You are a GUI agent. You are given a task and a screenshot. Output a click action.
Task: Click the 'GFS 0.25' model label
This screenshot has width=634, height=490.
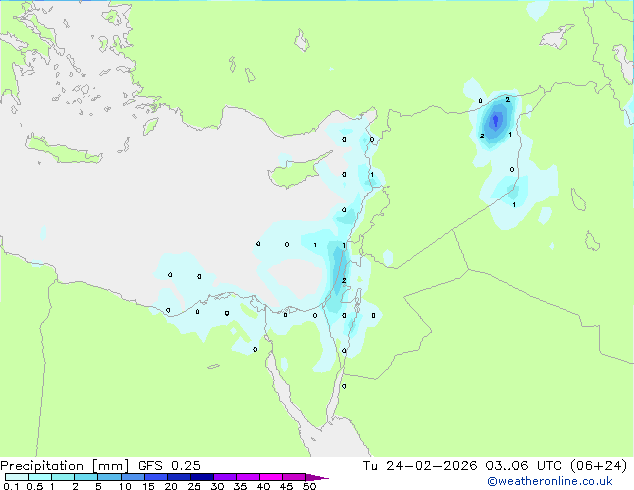click(169, 466)
